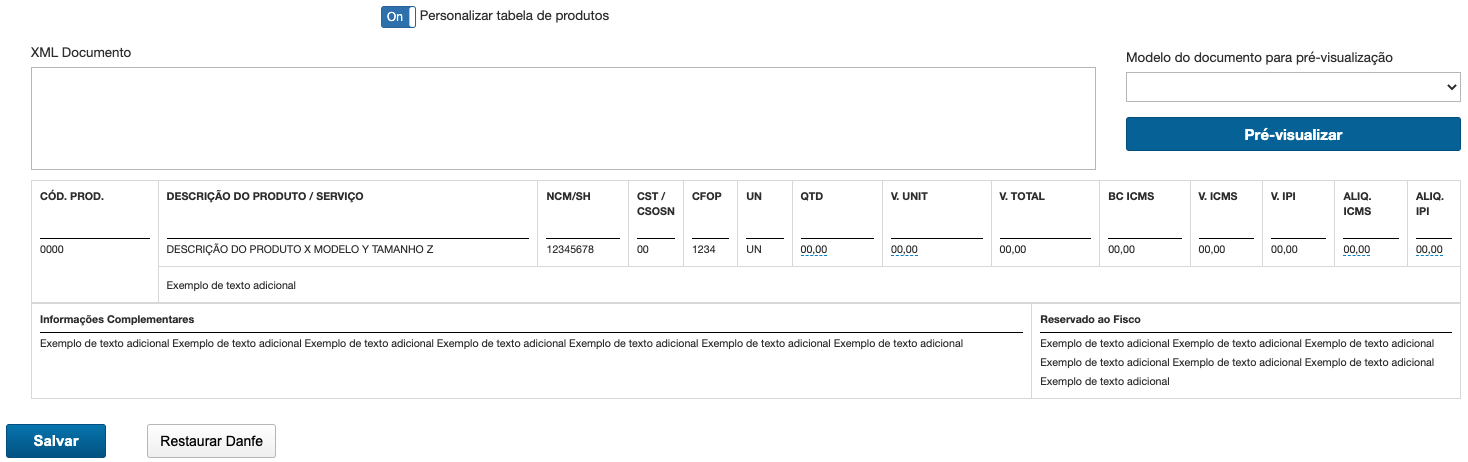1468x462 pixels.
Task: Click the QTD column header
Action: (x=811, y=196)
